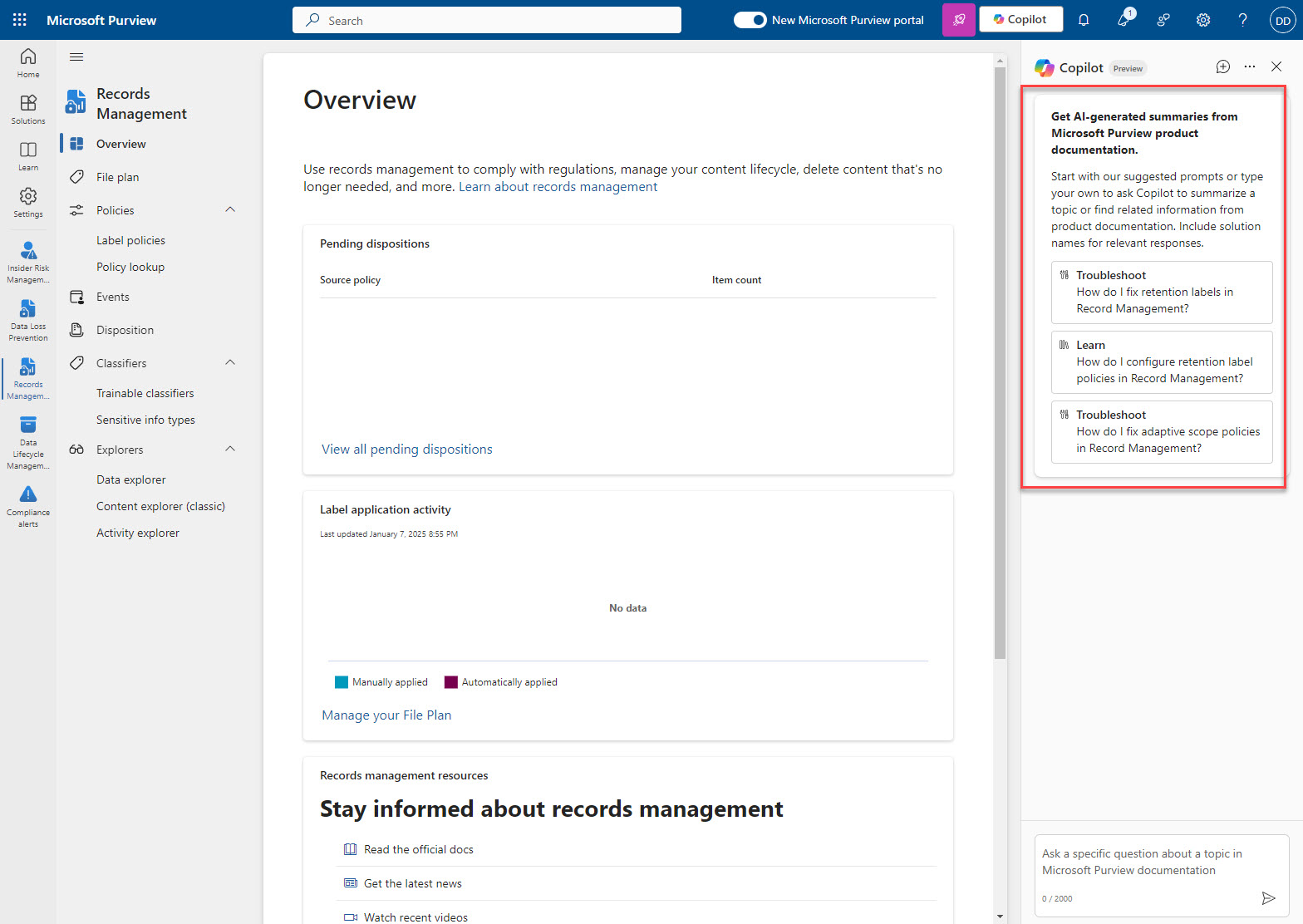This screenshot has width=1303, height=924.
Task: Click the Source policy column header
Action: tap(350, 280)
